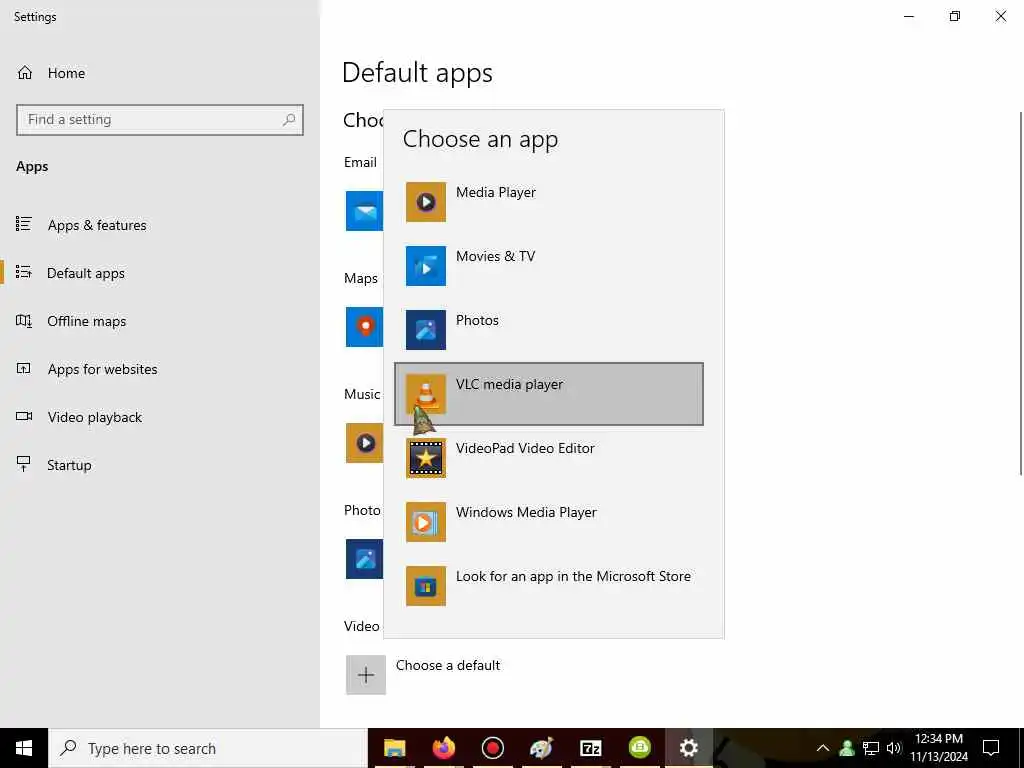Click the Apps for websites icon
The height and width of the screenshot is (768, 1024).
point(24,368)
